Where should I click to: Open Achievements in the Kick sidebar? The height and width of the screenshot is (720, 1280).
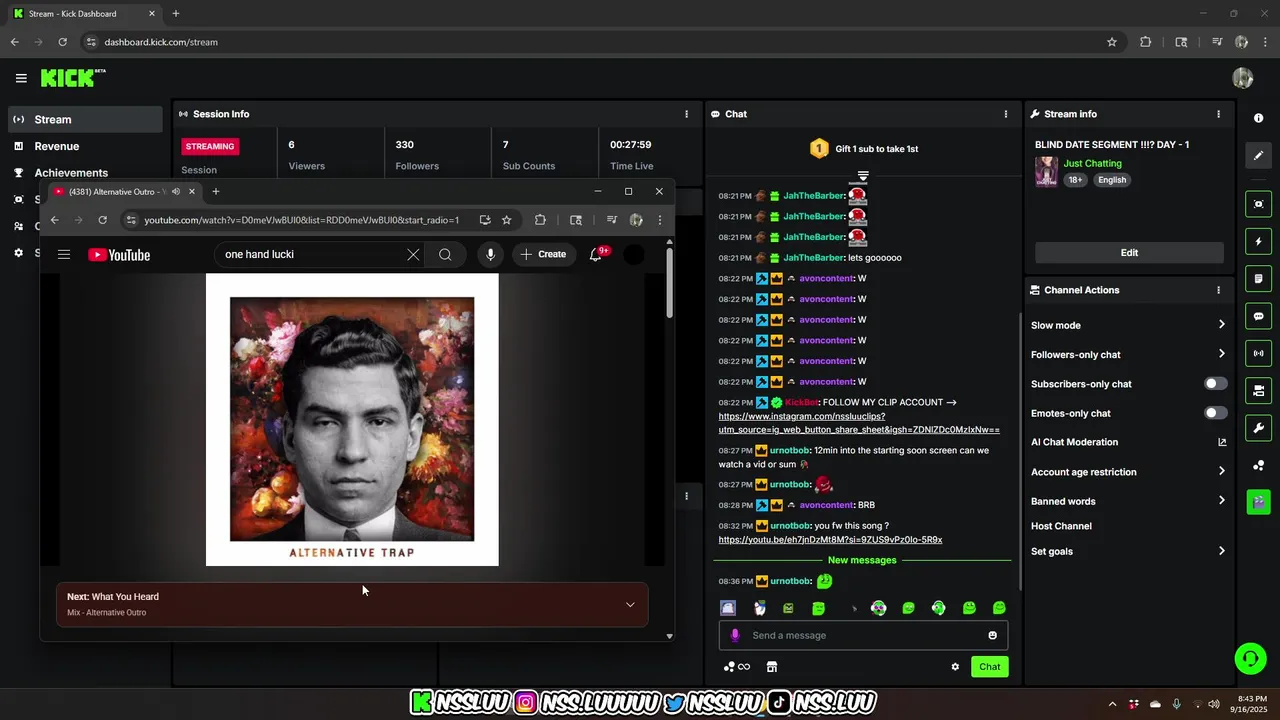pos(85,172)
